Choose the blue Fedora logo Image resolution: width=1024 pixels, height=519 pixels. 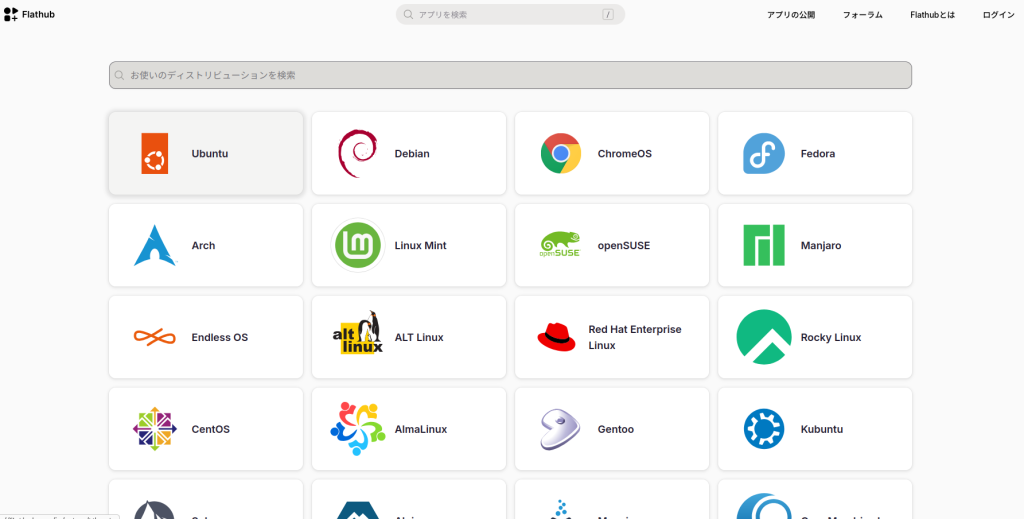[x=764, y=153]
